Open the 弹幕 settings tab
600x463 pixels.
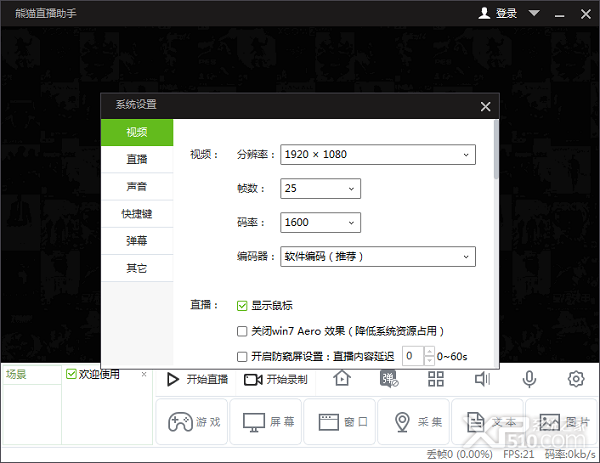(137, 241)
